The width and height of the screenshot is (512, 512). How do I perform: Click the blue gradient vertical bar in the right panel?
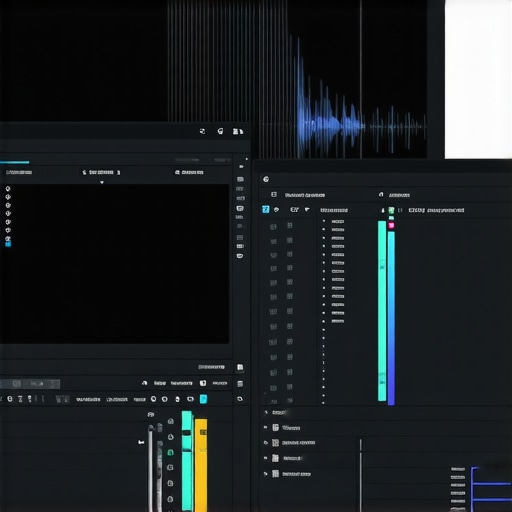click(391, 318)
